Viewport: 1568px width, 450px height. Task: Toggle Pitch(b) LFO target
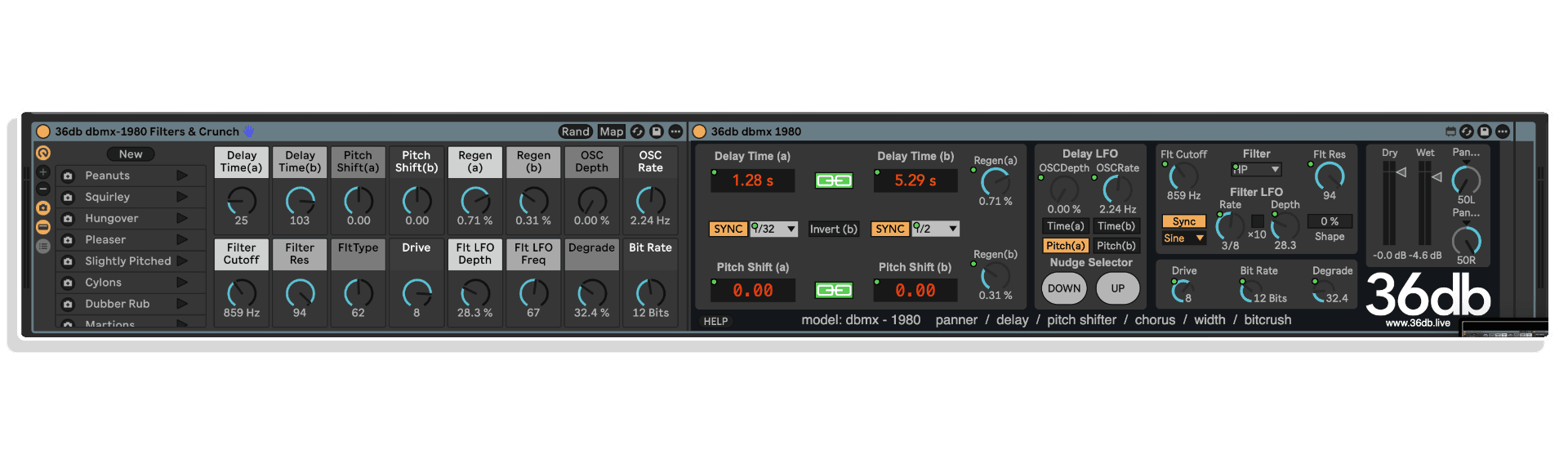[x=1116, y=246]
